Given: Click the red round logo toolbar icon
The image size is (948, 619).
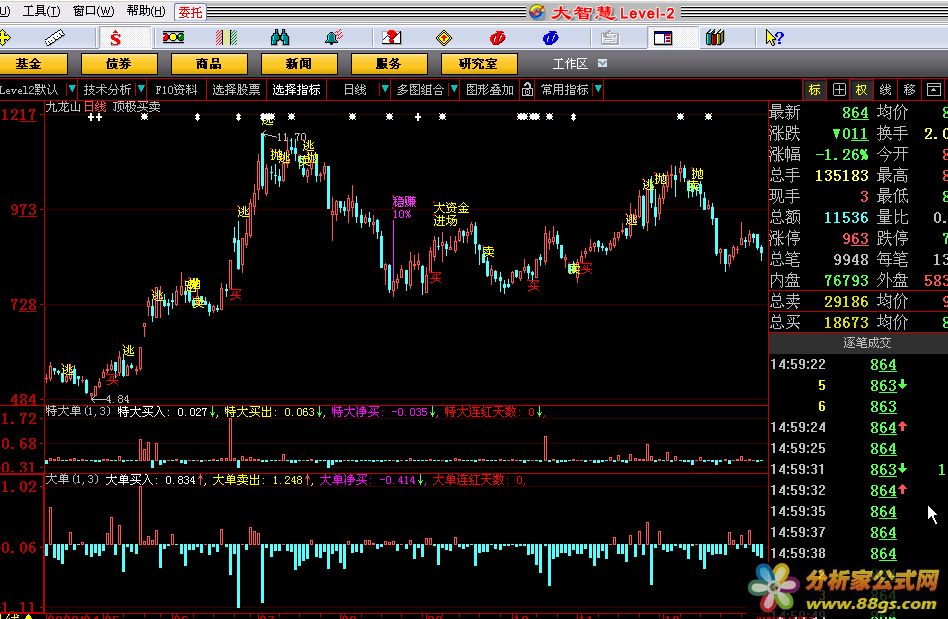Looking at the screenshot, I should point(497,38).
